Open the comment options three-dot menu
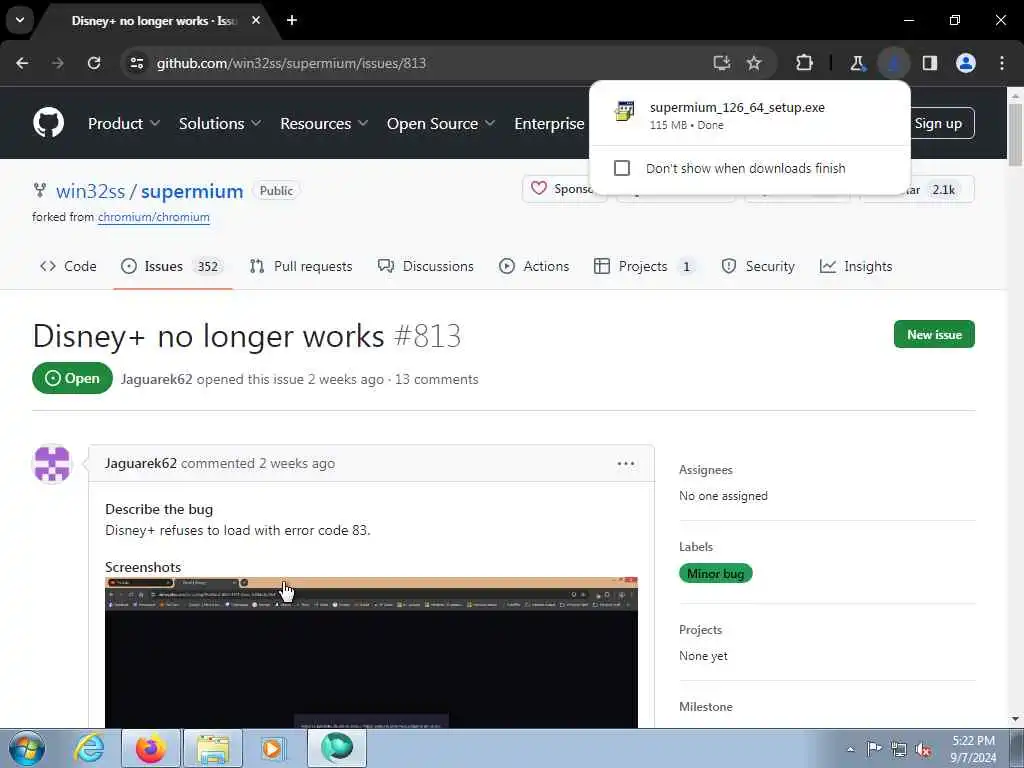 pos(626,464)
